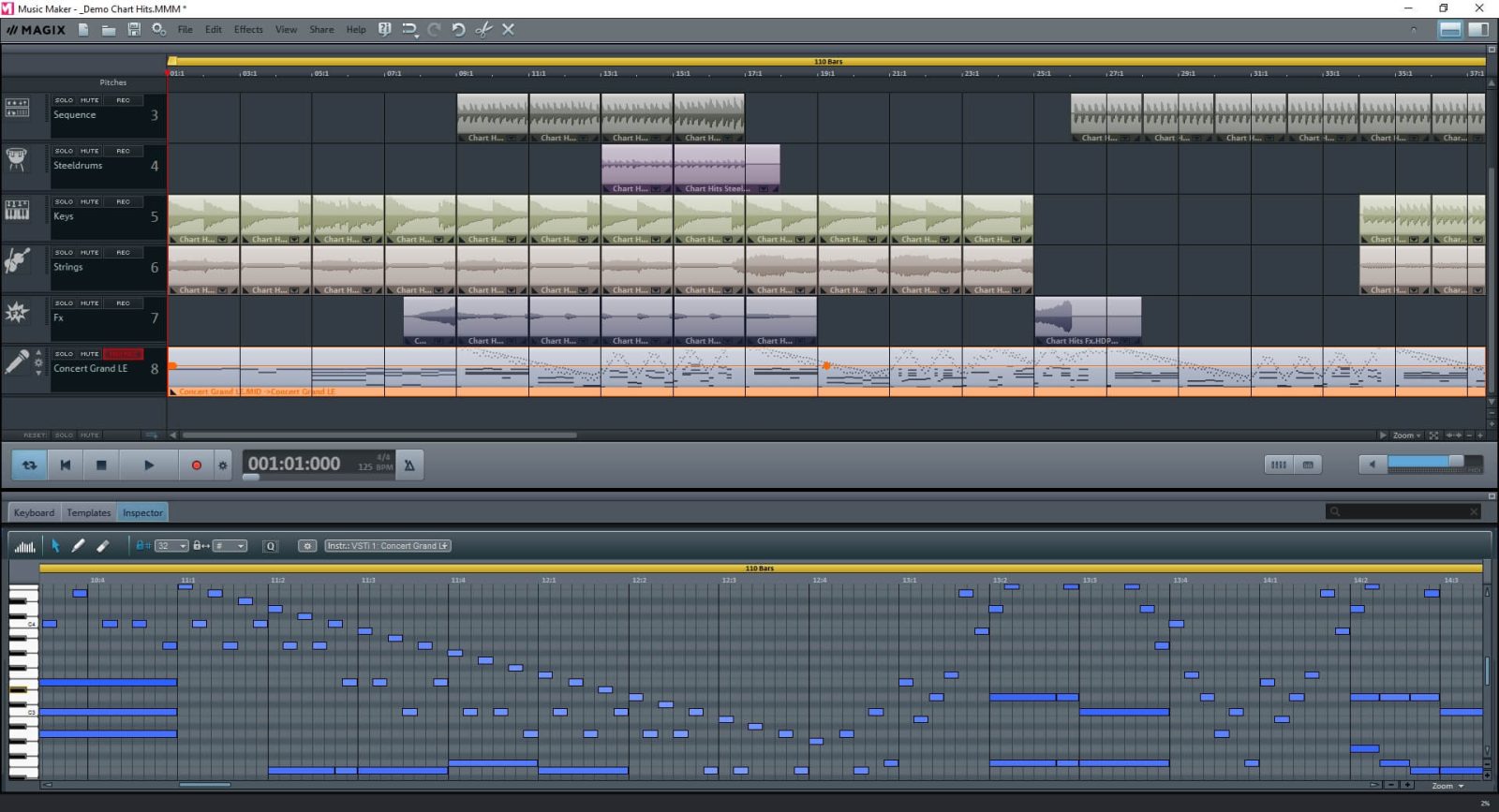Switch to the Templates tab
Screen dimensions: 1499x812
(89, 512)
